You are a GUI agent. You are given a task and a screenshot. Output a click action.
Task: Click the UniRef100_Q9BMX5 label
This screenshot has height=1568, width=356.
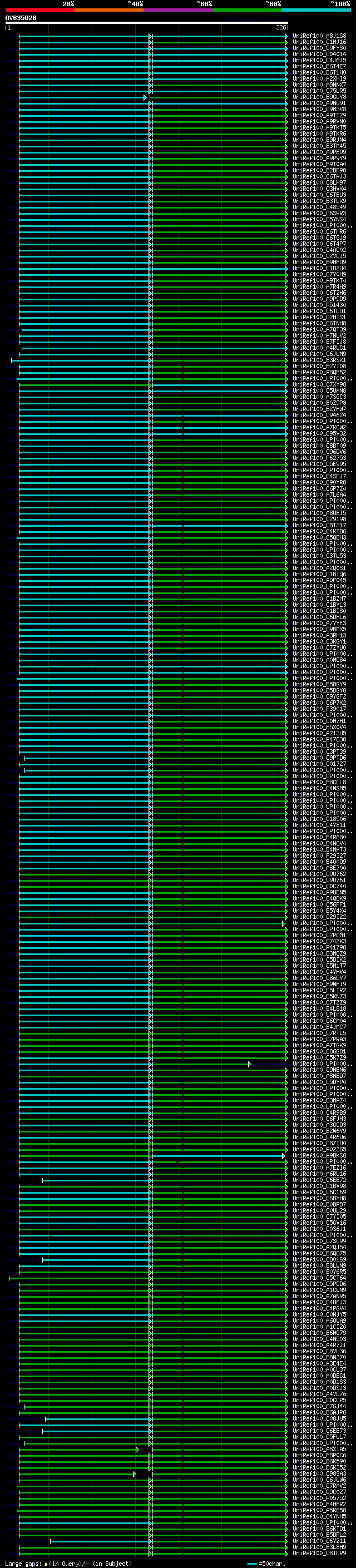(x=319, y=630)
